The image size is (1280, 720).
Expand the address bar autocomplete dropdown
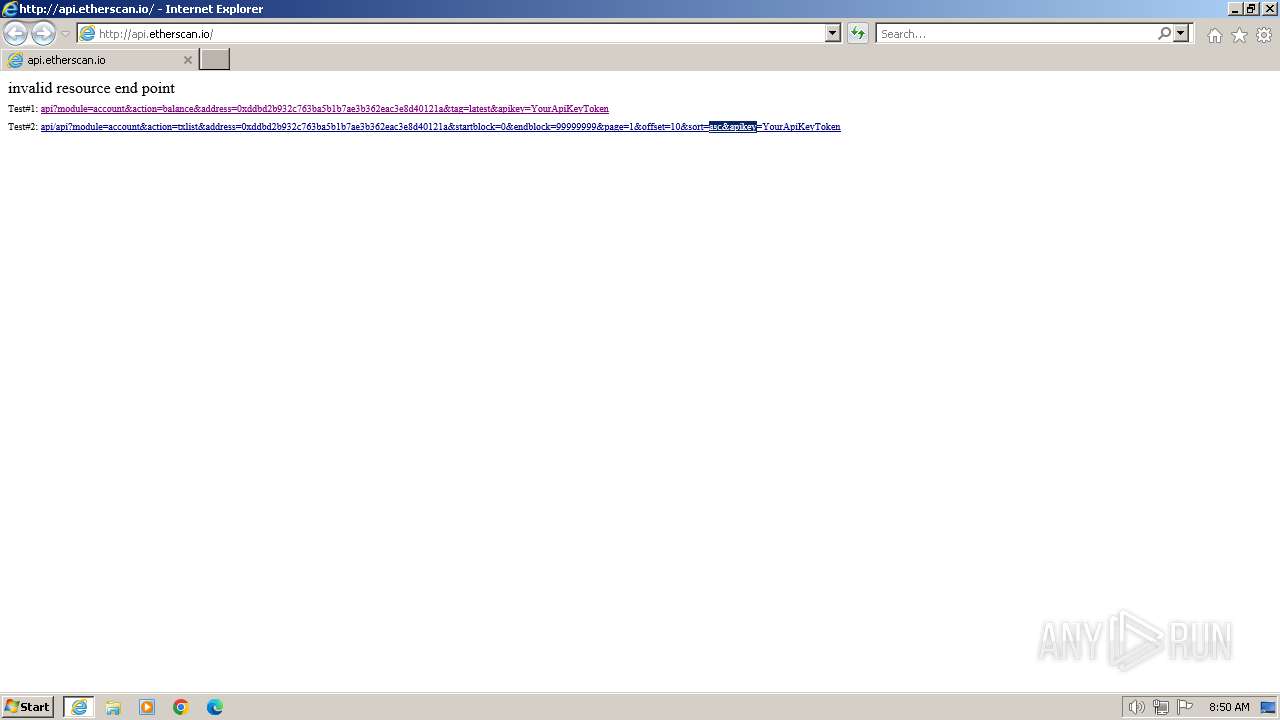(832, 33)
